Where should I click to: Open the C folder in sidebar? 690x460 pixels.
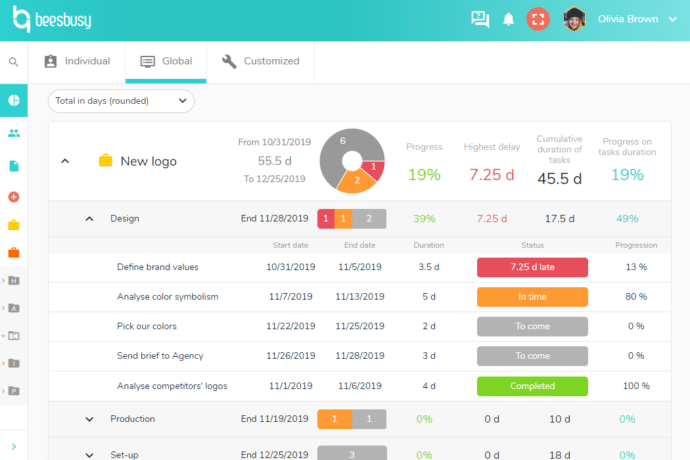[x=14, y=336]
